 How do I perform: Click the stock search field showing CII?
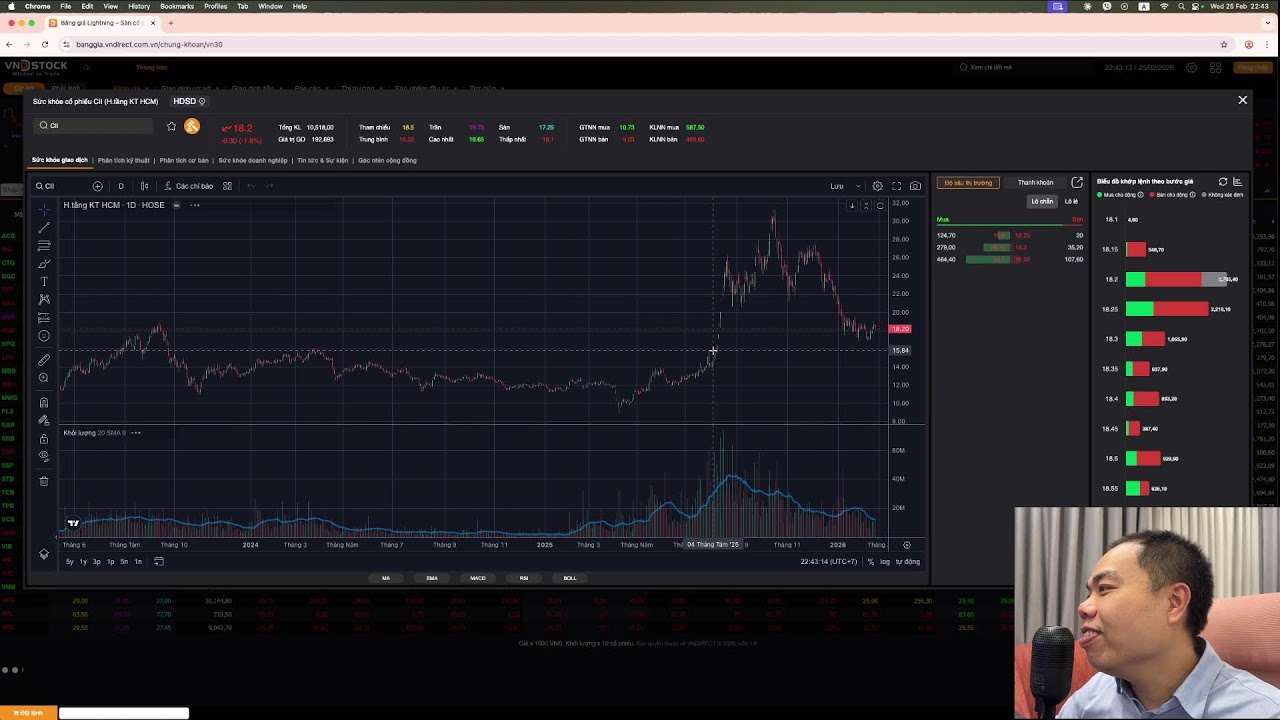tap(93, 126)
